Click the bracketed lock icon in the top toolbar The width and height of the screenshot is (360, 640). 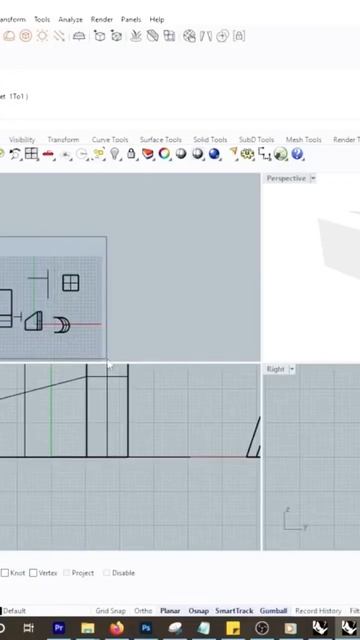pos(239,36)
